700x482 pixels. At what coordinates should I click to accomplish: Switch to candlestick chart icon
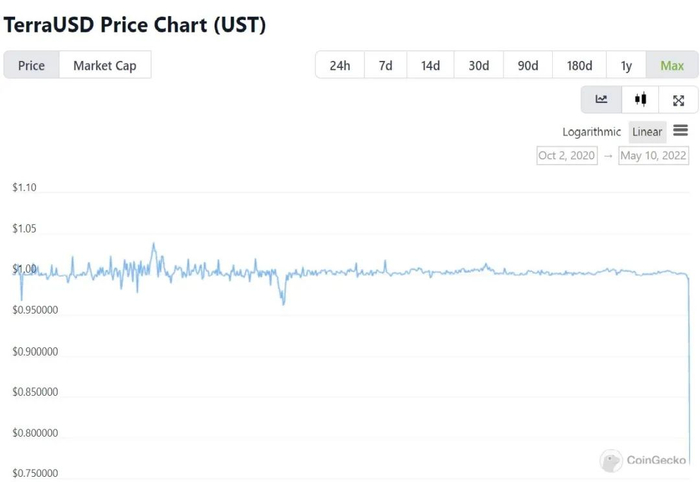[x=640, y=99]
